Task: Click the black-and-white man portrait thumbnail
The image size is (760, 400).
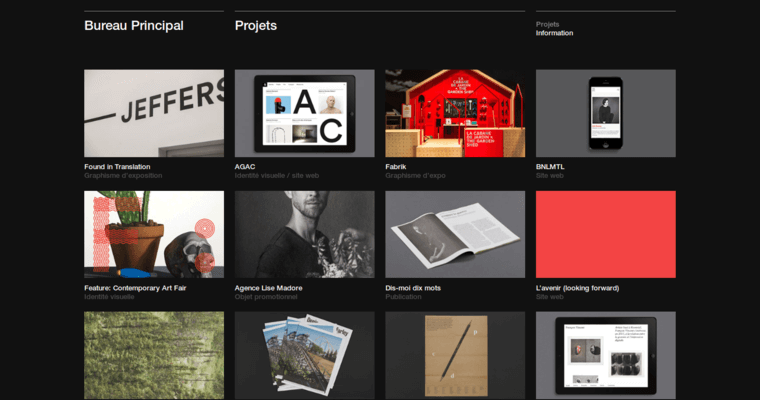Action: tap(304, 234)
